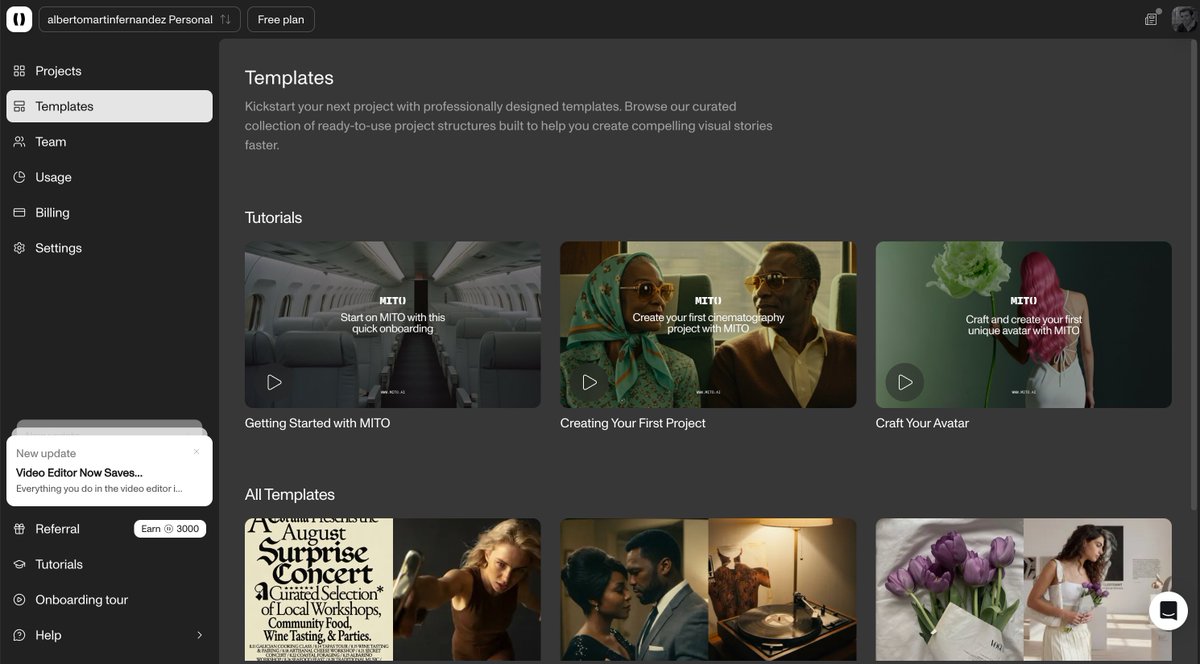Select Templates in sidebar
The height and width of the screenshot is (664, 1200).
click(x=109, y=106)
